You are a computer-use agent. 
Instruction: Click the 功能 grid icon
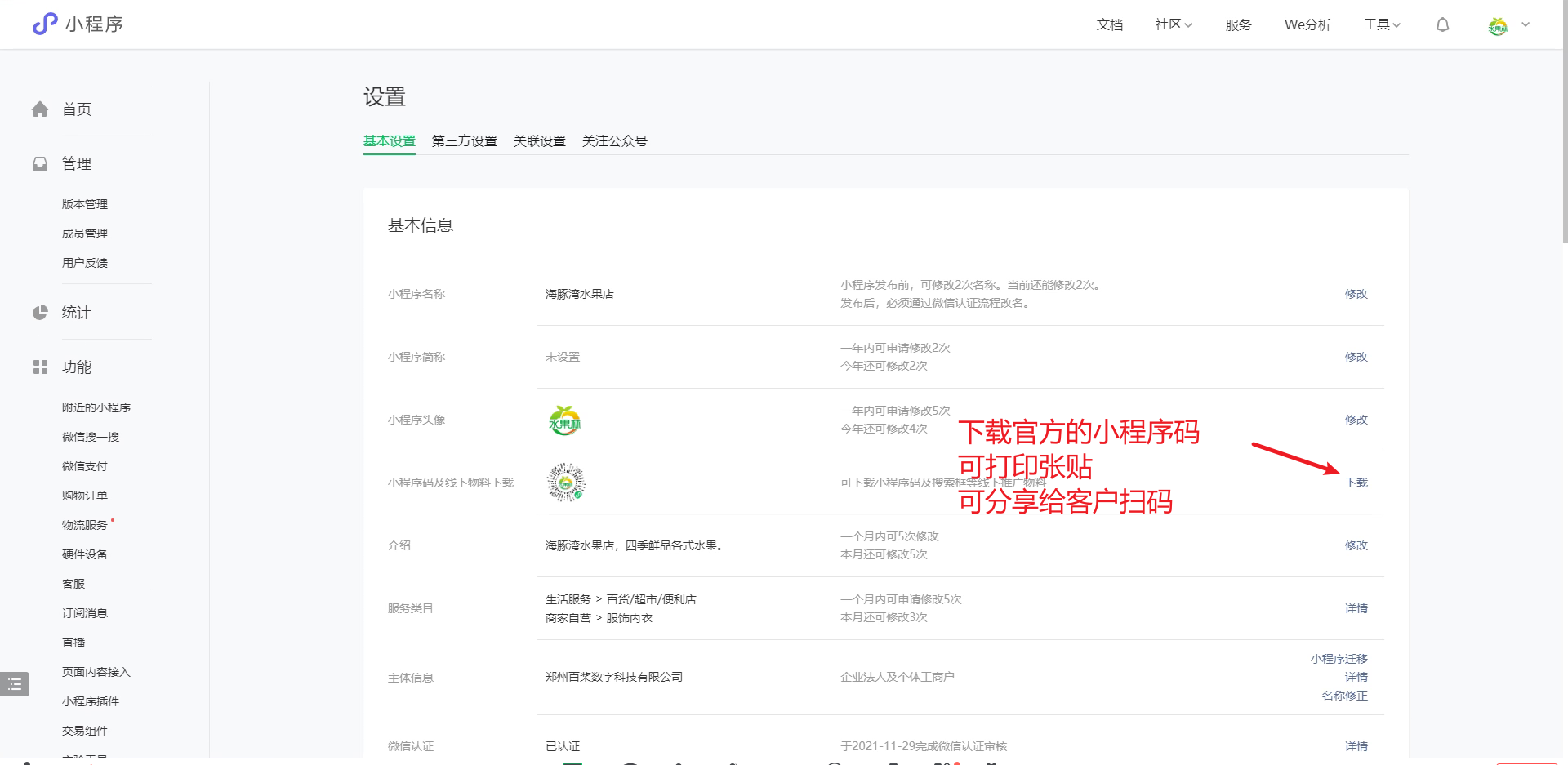click(40, 367)
